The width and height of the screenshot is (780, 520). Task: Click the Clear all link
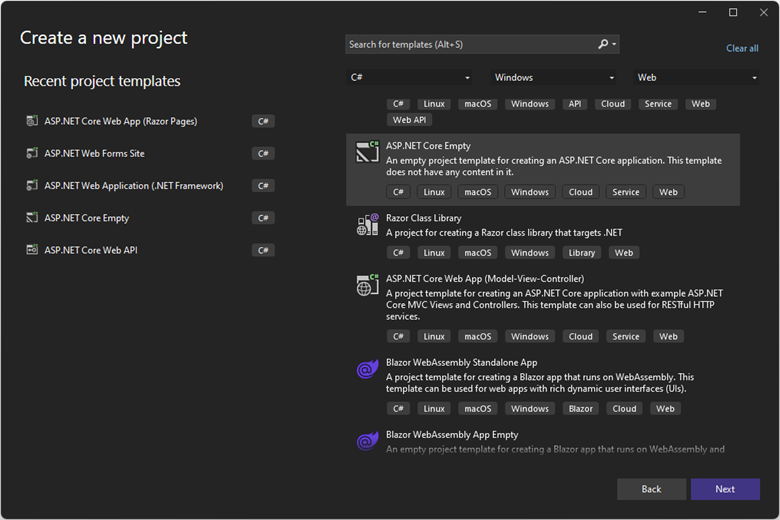pos(742,48)
